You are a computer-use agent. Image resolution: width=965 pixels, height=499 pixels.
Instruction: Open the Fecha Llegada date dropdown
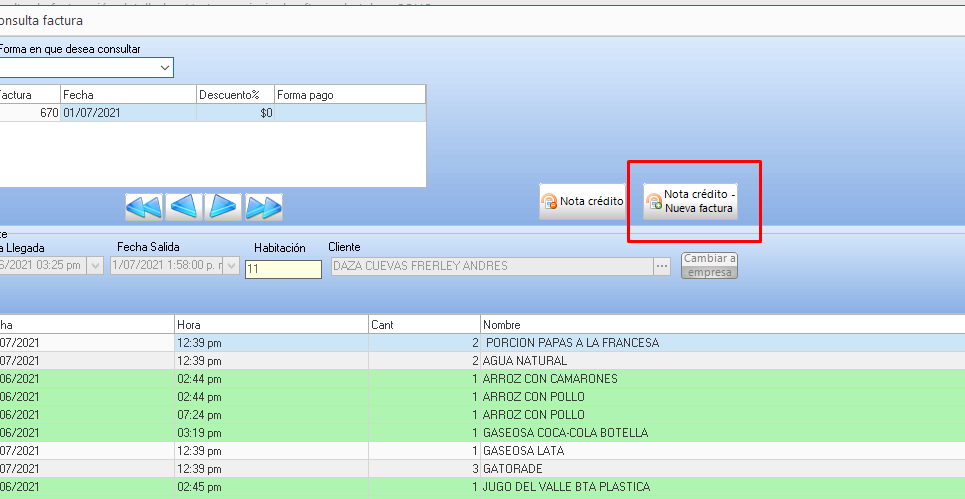click(95, 266)
